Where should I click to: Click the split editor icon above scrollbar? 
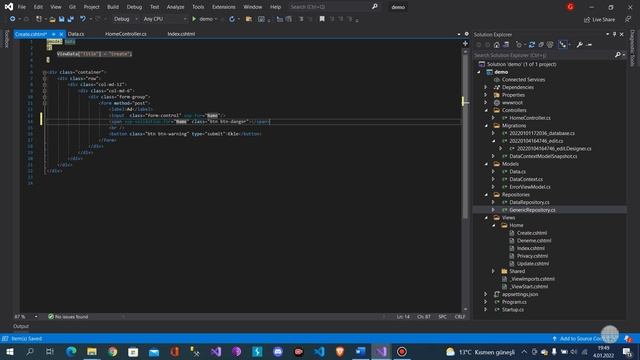[465, 43]
